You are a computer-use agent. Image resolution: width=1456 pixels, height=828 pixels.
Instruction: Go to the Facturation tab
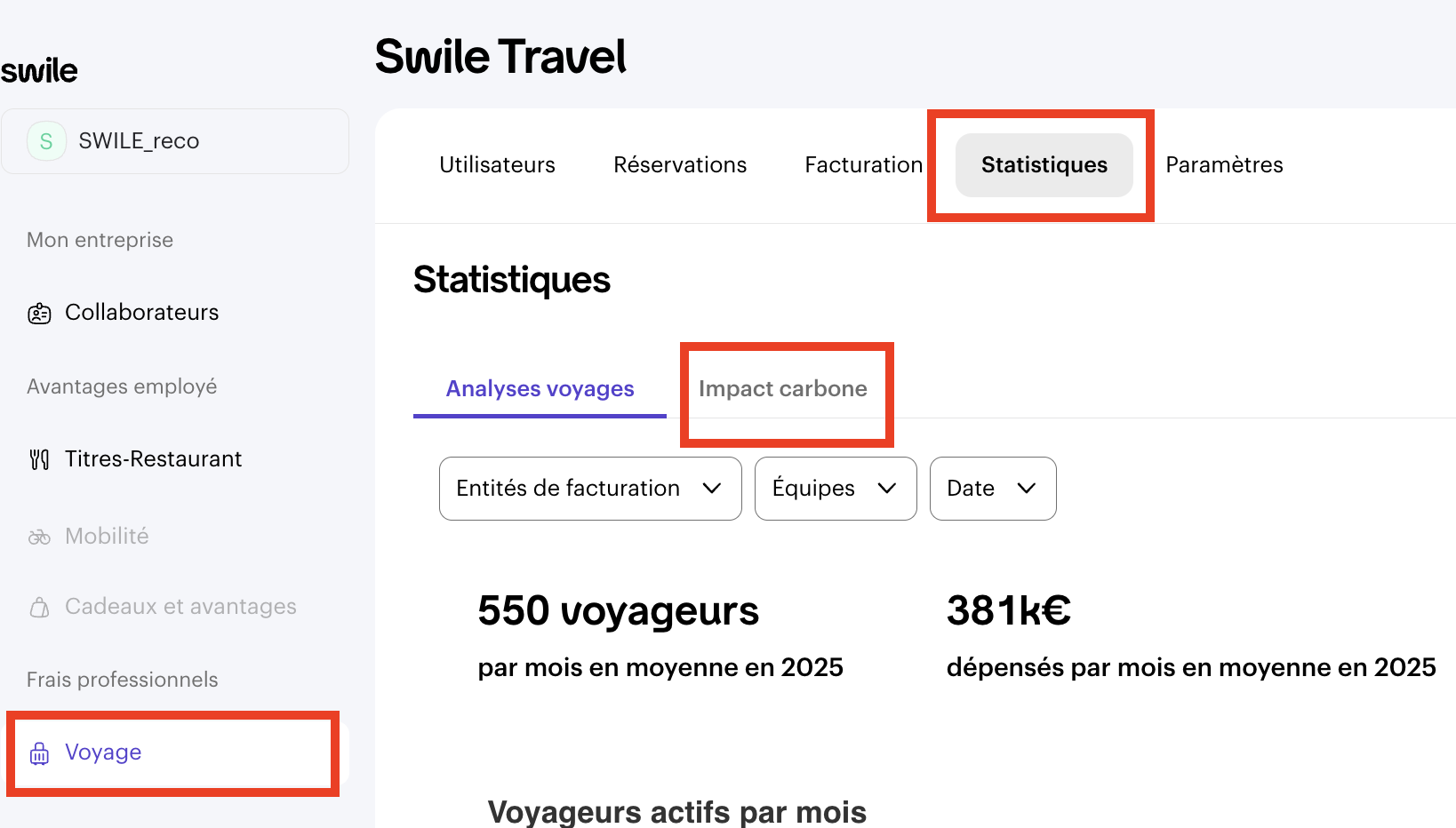coord(863,165)
